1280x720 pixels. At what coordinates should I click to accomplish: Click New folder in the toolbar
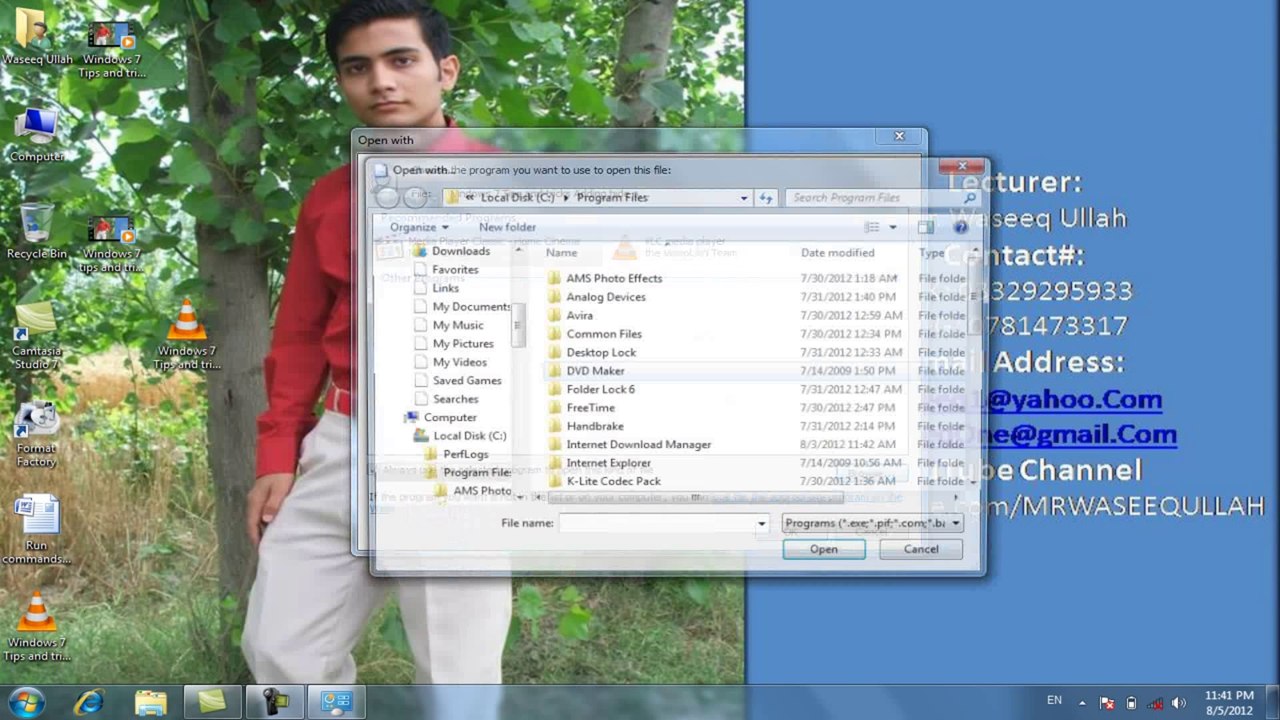[x=507, y=227]
